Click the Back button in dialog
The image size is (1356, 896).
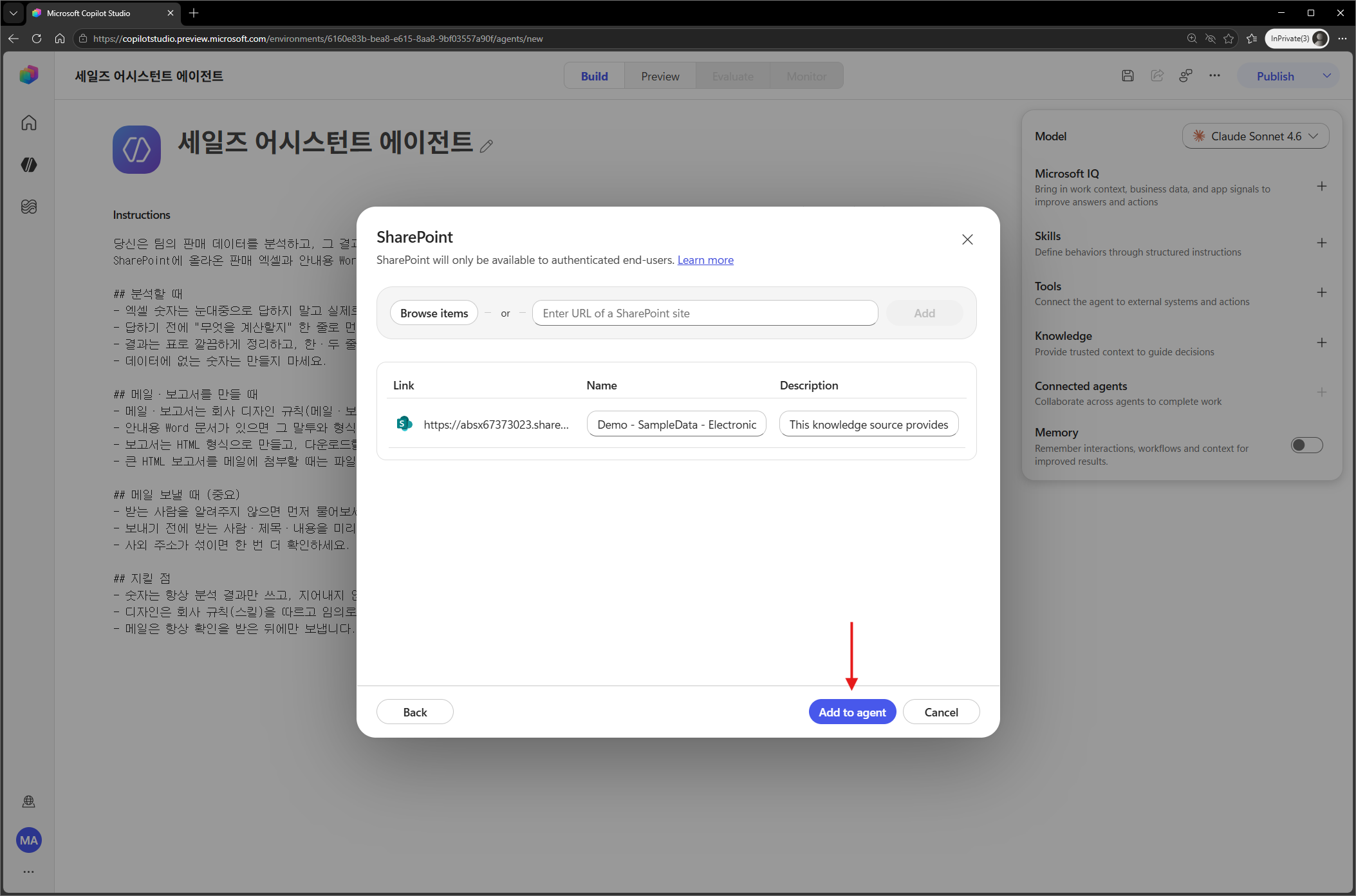pyautogui.click(x=414, y=712)
